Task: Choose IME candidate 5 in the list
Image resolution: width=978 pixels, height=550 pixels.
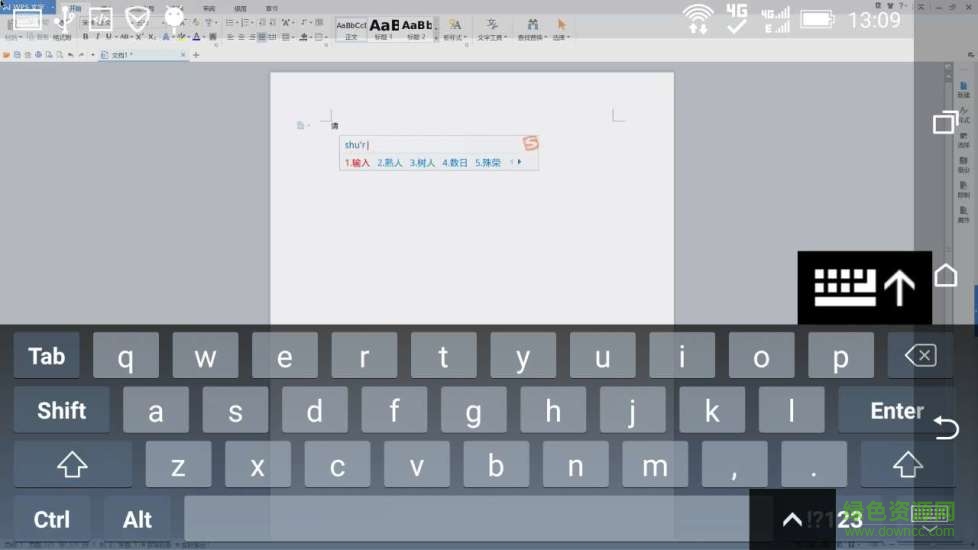Action: click(x=488, y=163)
